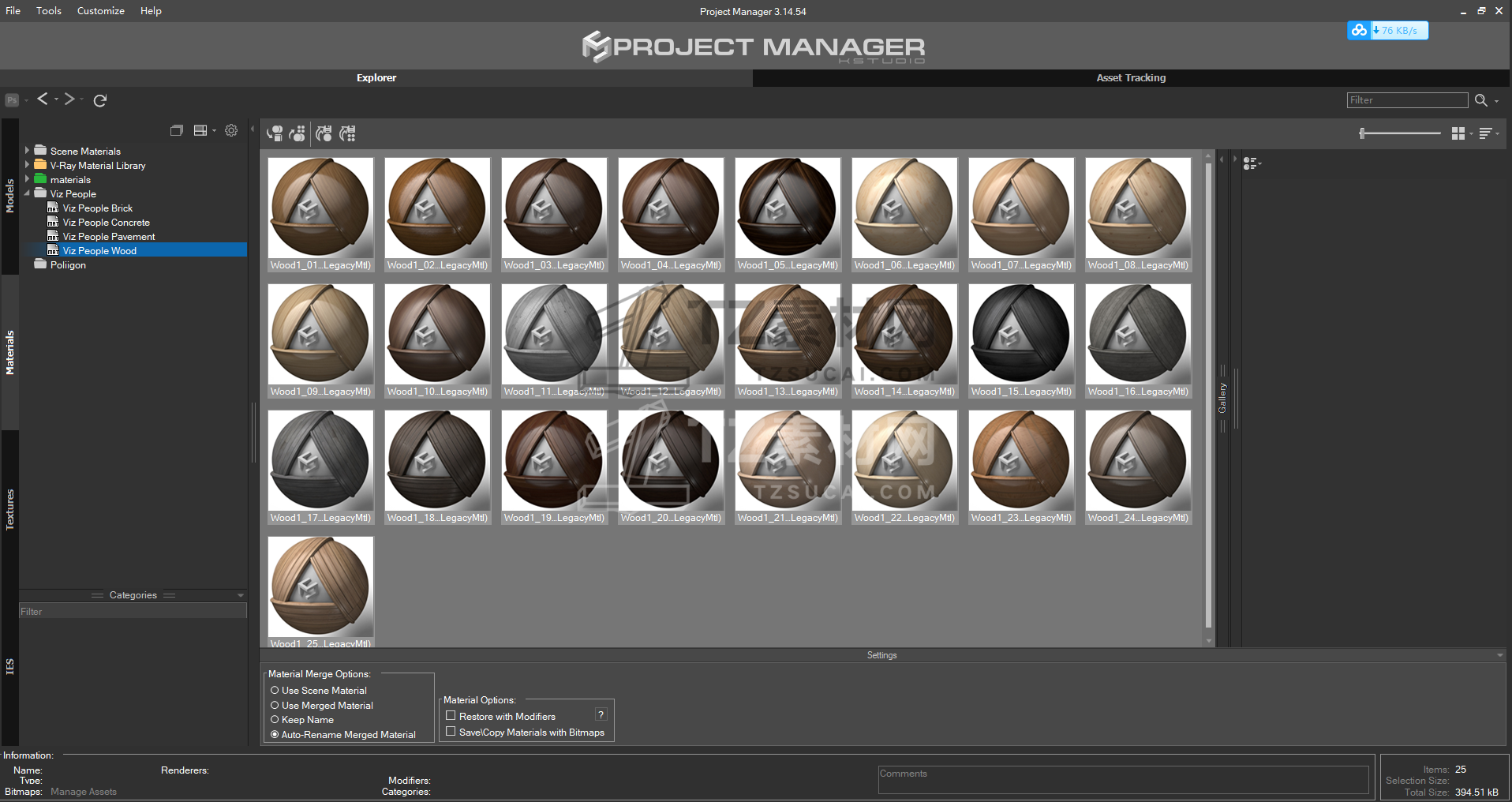Click the green materials folder icon
Screen dimensions: 1512x802
40,179
